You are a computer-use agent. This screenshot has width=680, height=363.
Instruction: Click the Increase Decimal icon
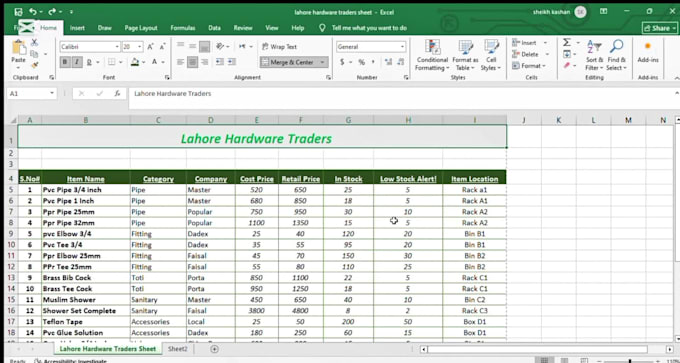388,62
